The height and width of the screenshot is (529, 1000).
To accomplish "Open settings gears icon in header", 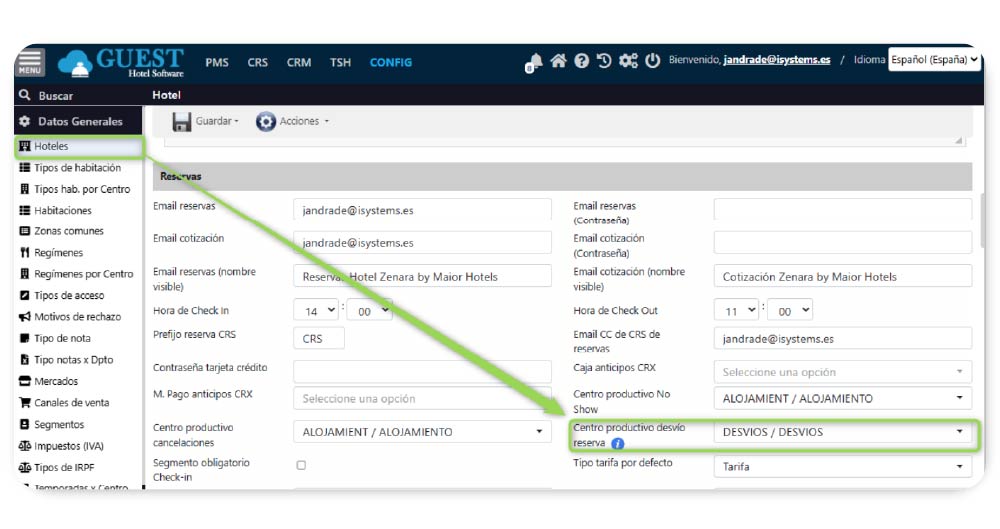I will [628, 61].
